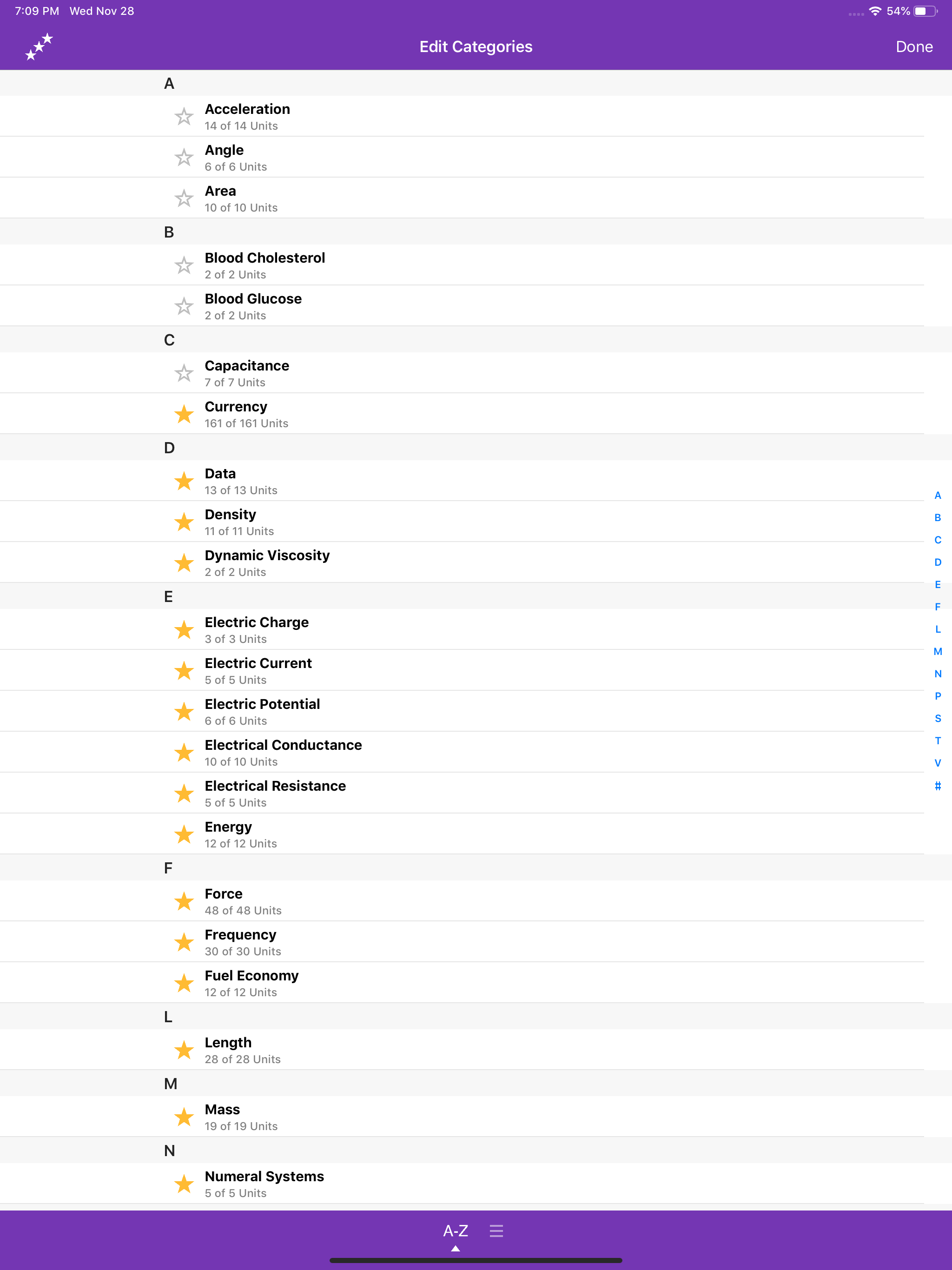Jump to index letter M
952x1270 pixels.
(938, 652)
